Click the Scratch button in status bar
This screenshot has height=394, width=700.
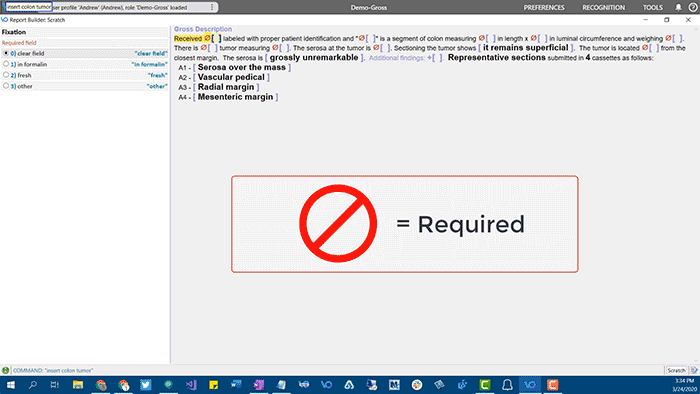pos(676,370)
